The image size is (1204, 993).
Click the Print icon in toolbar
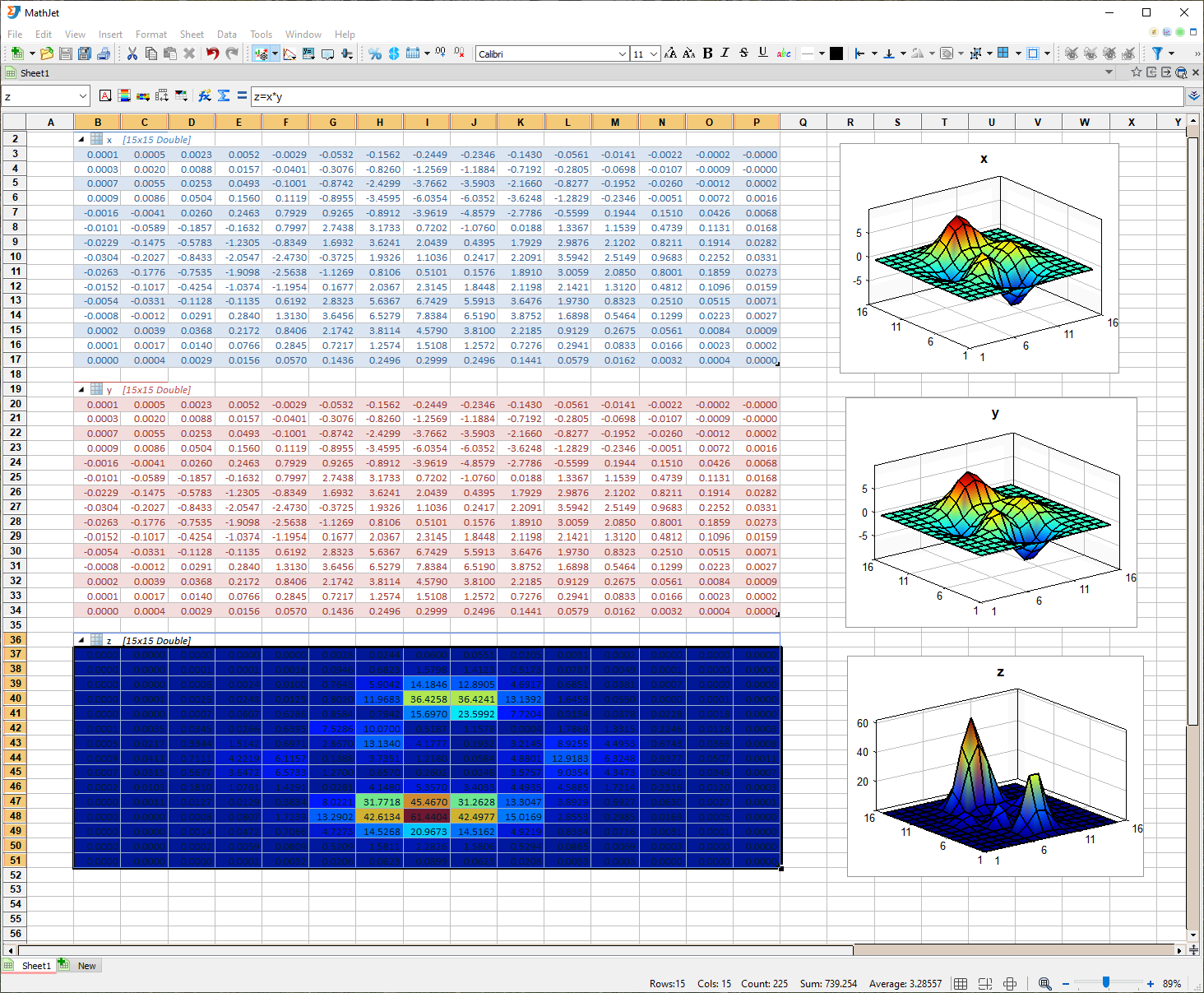[104, 53]
